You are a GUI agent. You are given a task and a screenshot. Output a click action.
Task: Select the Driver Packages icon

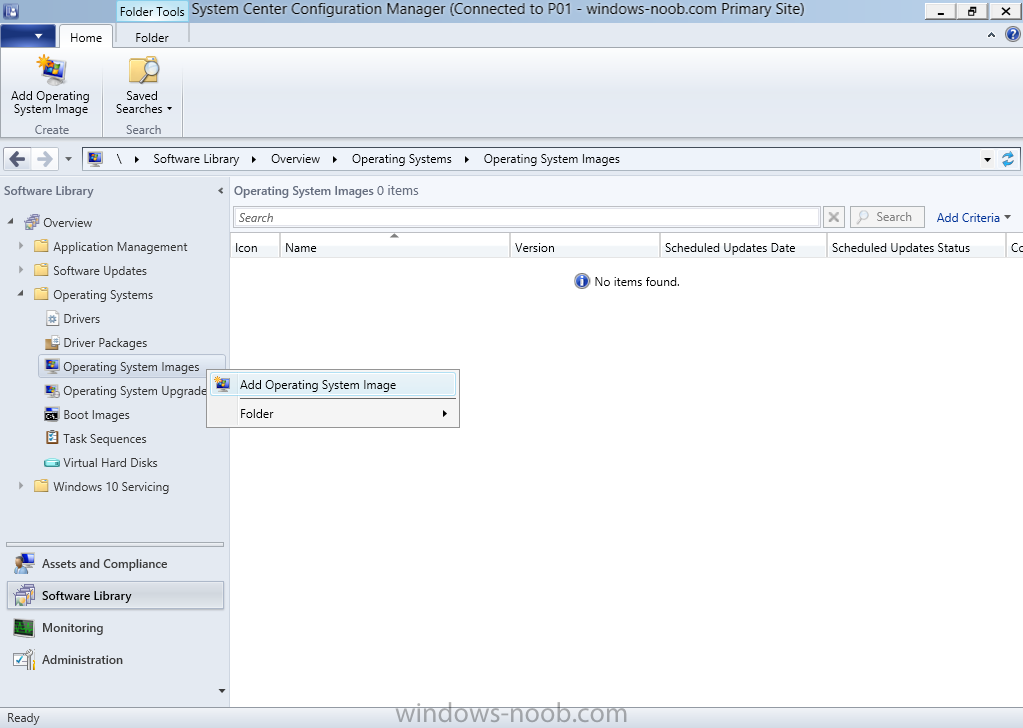(x=52, y=342)
